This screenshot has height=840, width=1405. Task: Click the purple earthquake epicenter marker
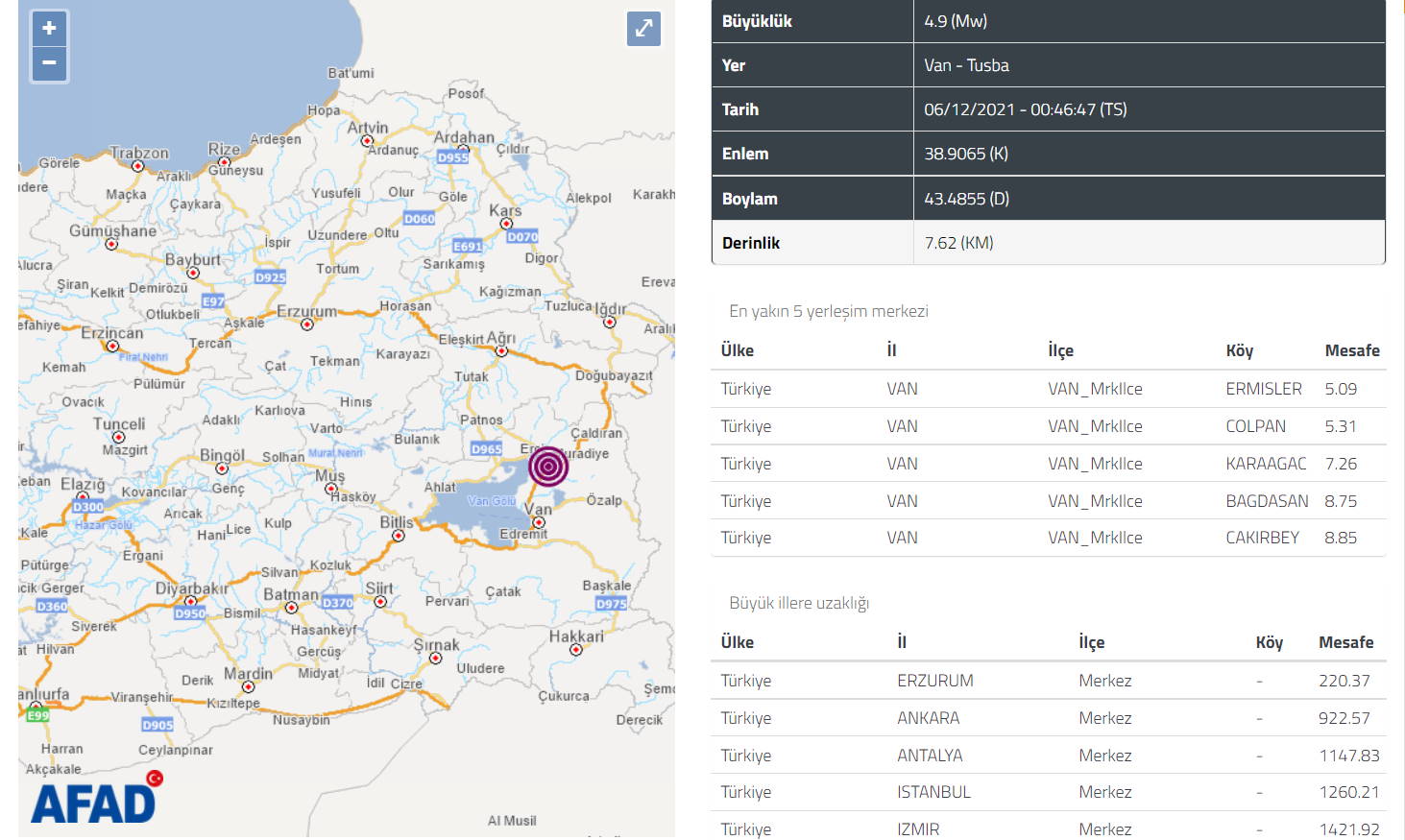click(x=548, y=467)
